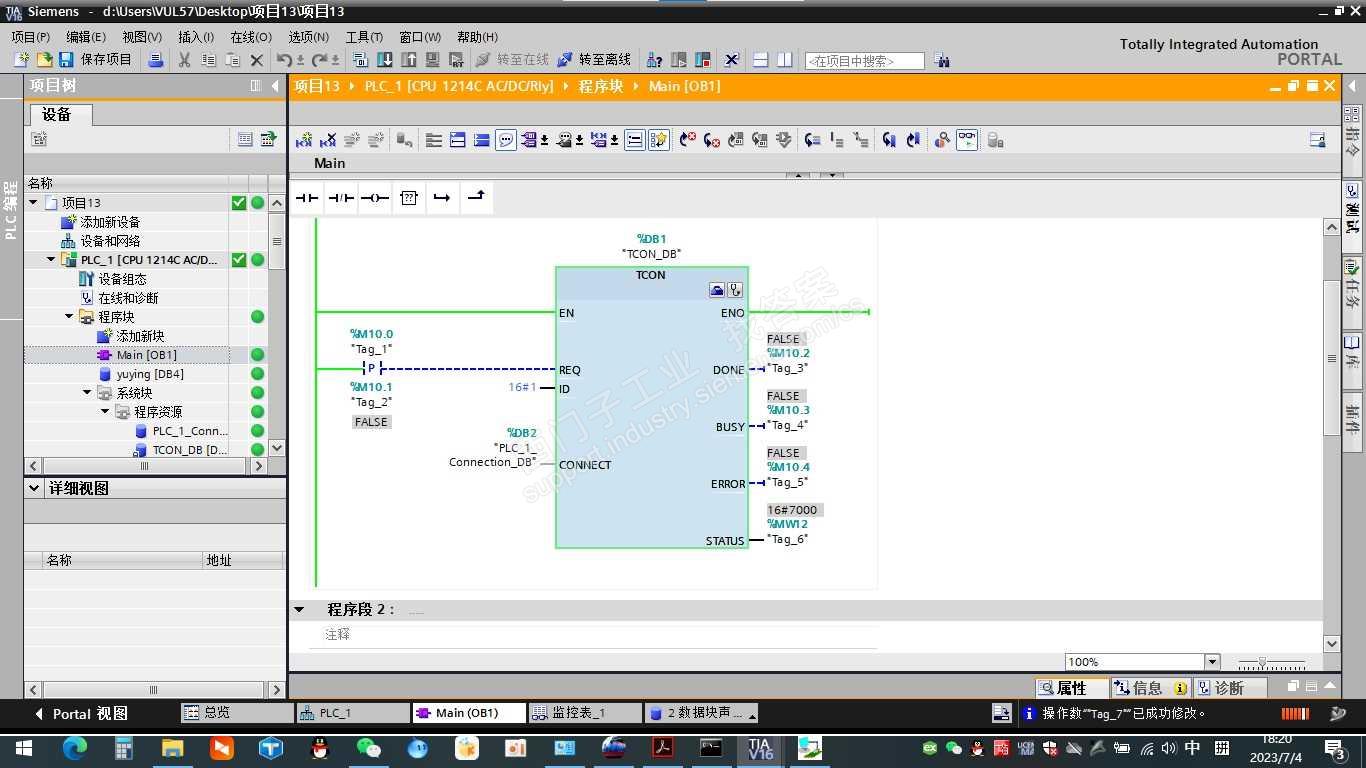The height and width of the screenshot is (768, 1366).
Task: Click the print icon in main toolbar
Action: (x=155, y=60)
